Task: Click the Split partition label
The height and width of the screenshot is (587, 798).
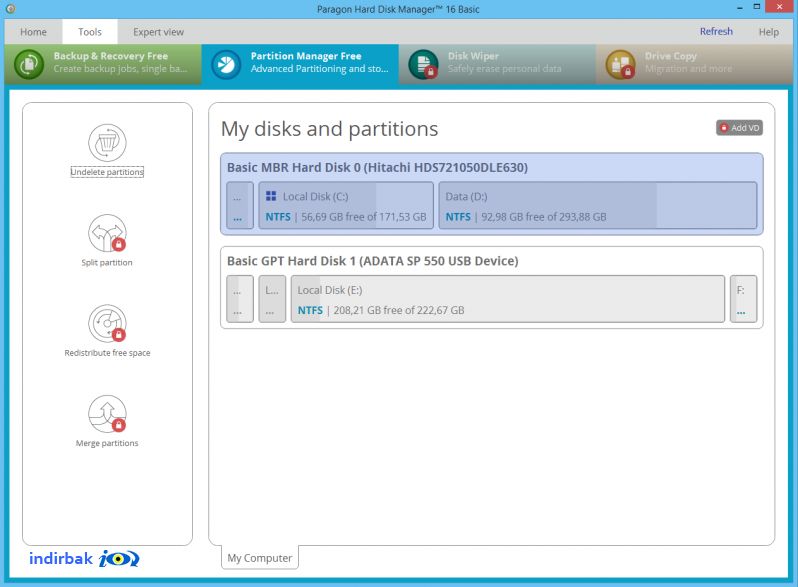Action: coord(107,263)
